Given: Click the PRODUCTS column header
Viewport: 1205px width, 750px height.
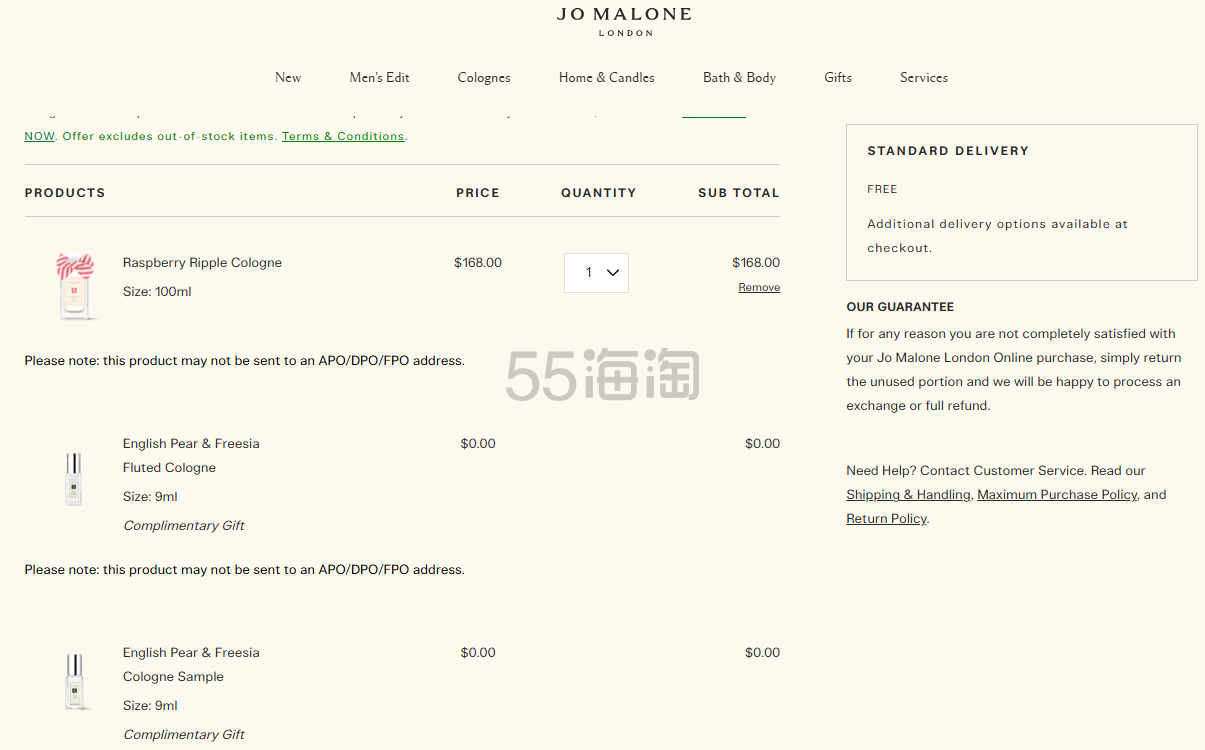Looking at the screenshot, I should [65, 193].
